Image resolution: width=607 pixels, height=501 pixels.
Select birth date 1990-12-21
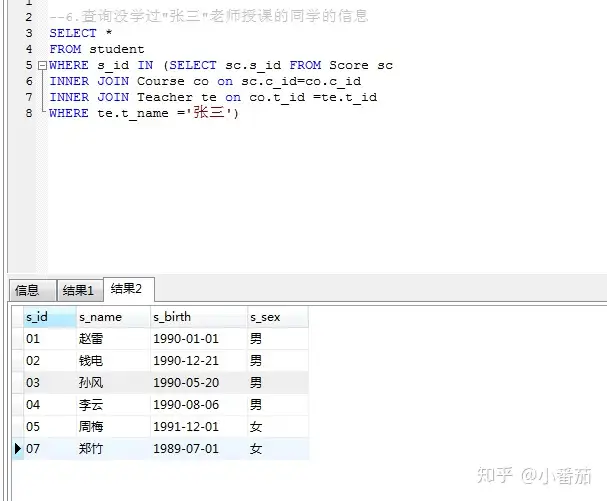click(199, 361)
